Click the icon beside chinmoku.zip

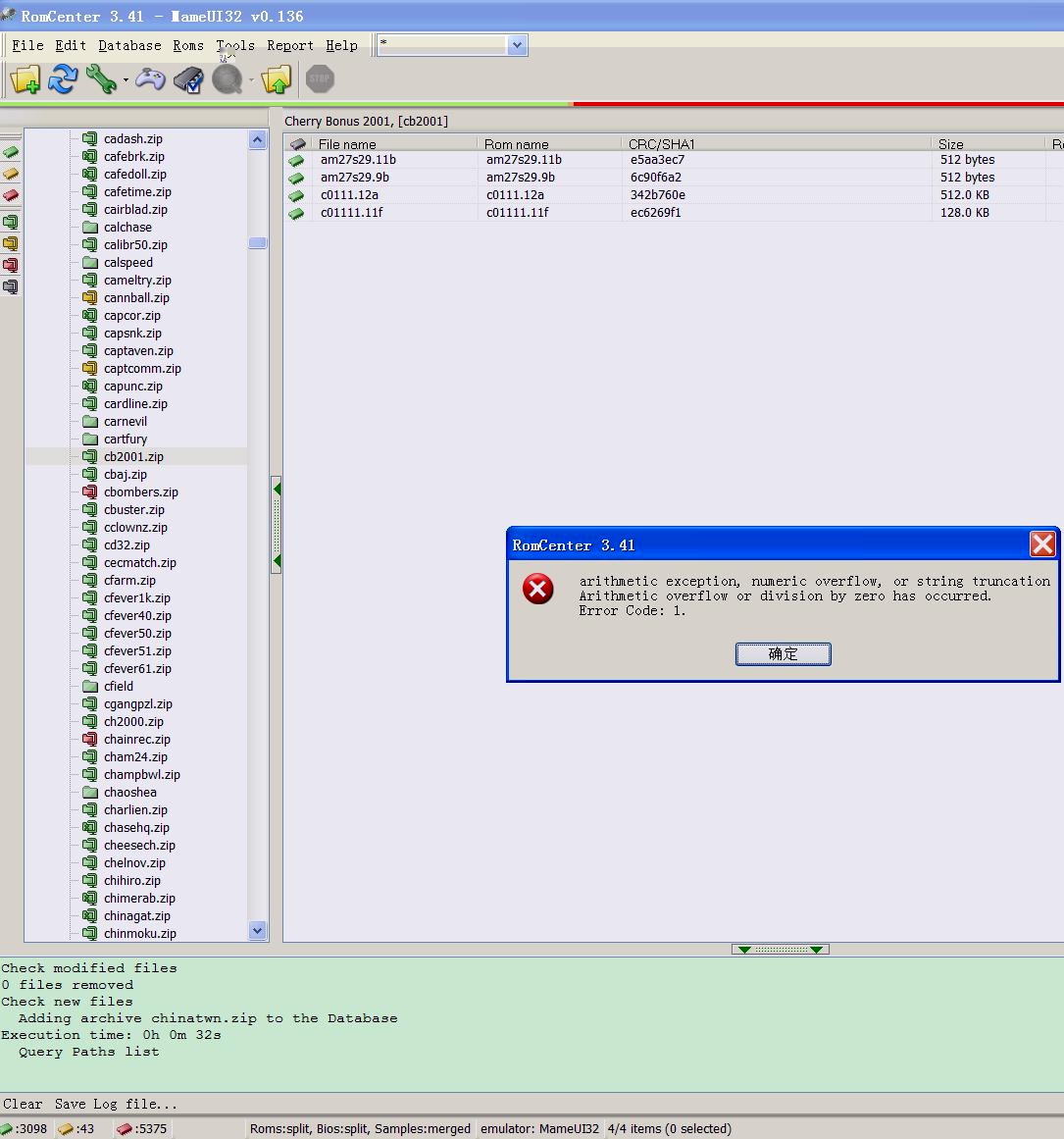coord(90,933)
